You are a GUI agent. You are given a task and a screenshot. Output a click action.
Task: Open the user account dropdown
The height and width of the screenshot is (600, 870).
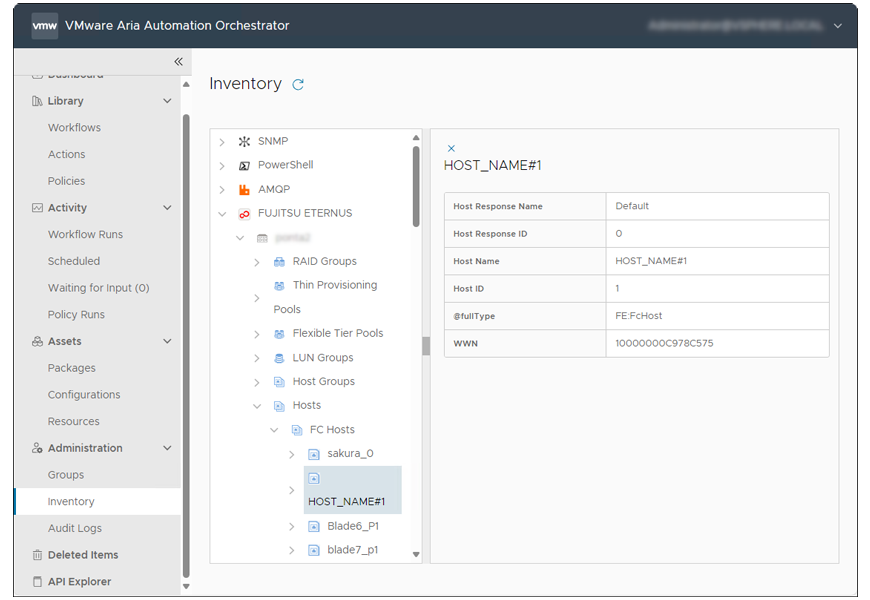(x=838, y=26)
